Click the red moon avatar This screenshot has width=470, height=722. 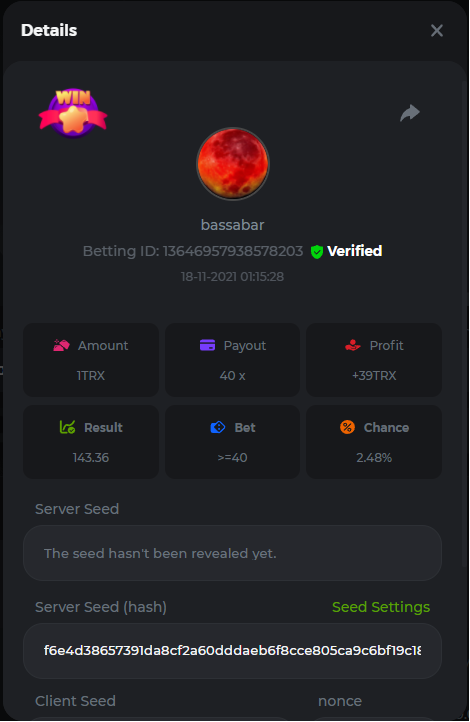click(233, 164)
